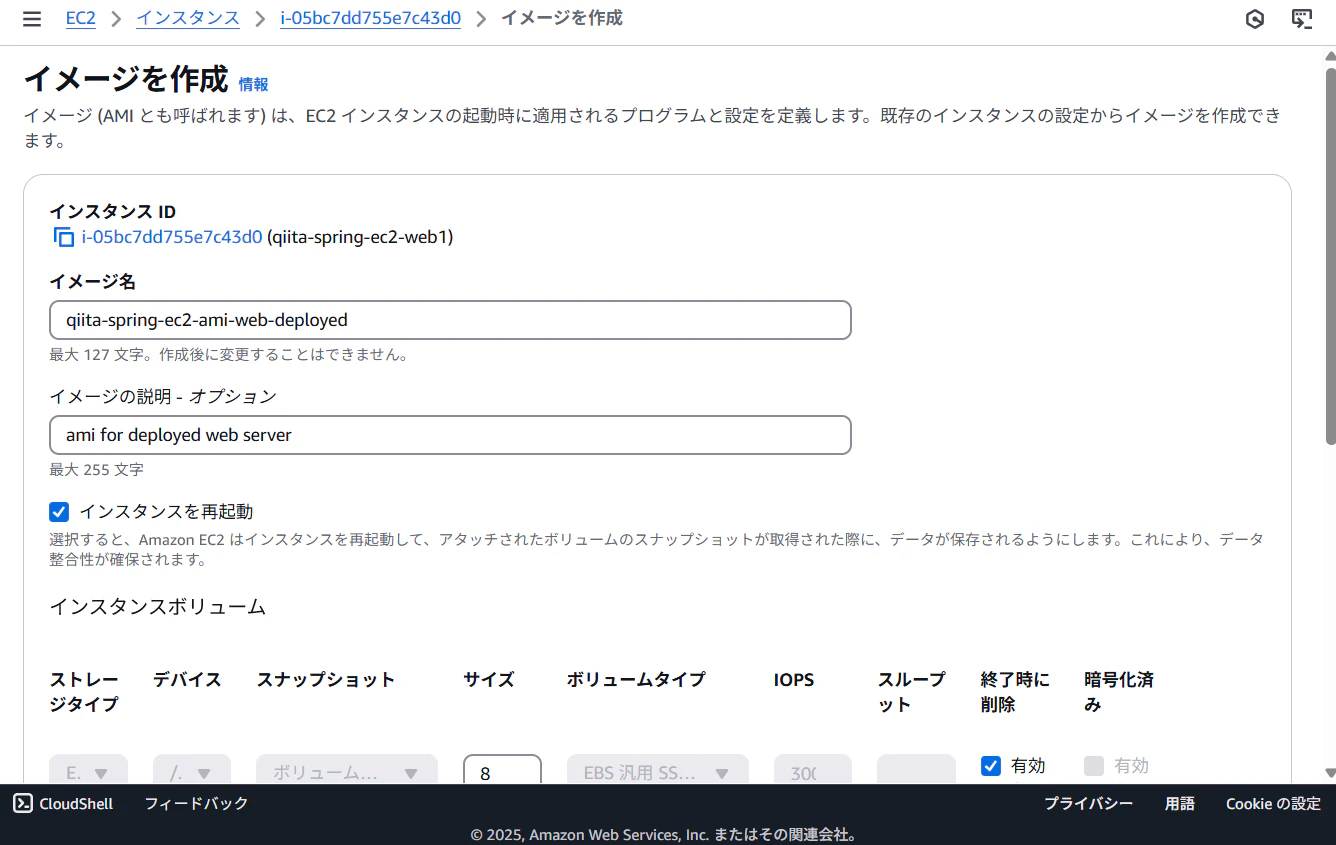Click the 情報 link beside the page title
Image resolution: width=1336 pixels, height=845 pixels.
[x=253, y=84]
